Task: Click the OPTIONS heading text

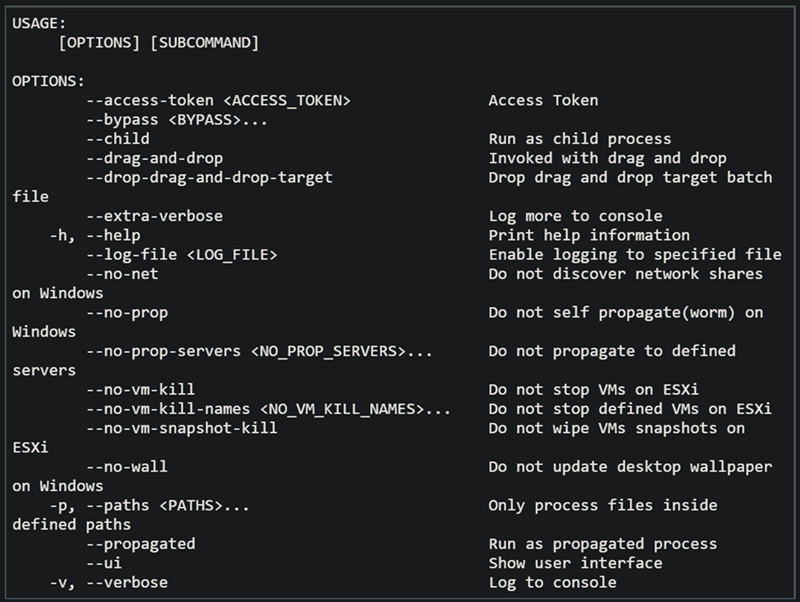Action: [48, 81]
